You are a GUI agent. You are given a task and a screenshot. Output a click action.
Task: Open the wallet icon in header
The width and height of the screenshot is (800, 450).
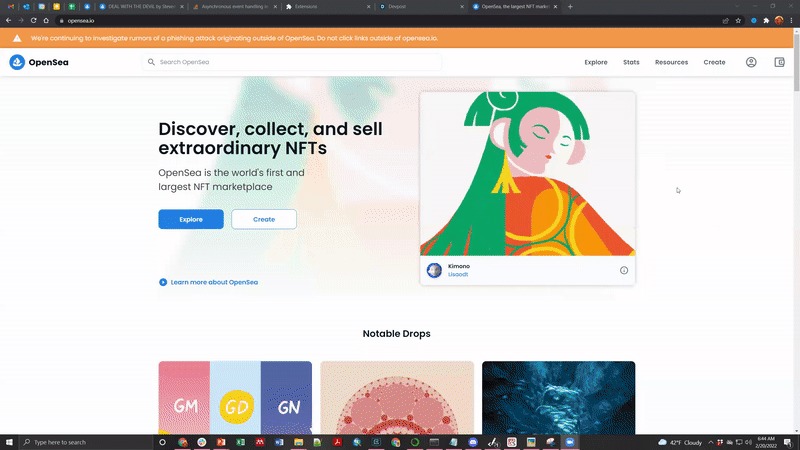[779, 62]
